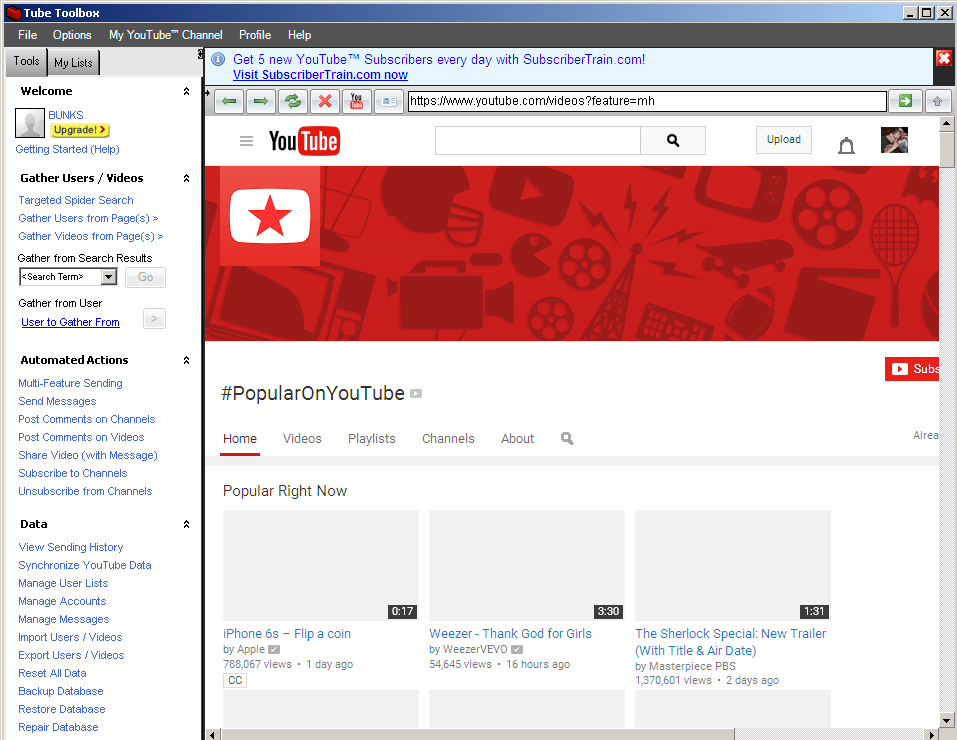957x740 pixels.
Task: Select the Tools tab
Action: click(x=27, y=61)
